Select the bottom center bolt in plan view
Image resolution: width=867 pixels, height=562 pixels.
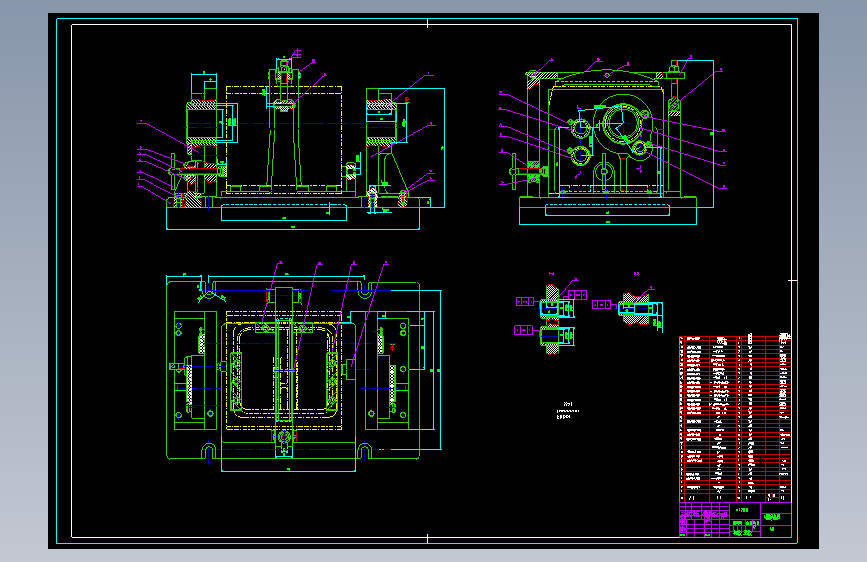pos(284,438)
